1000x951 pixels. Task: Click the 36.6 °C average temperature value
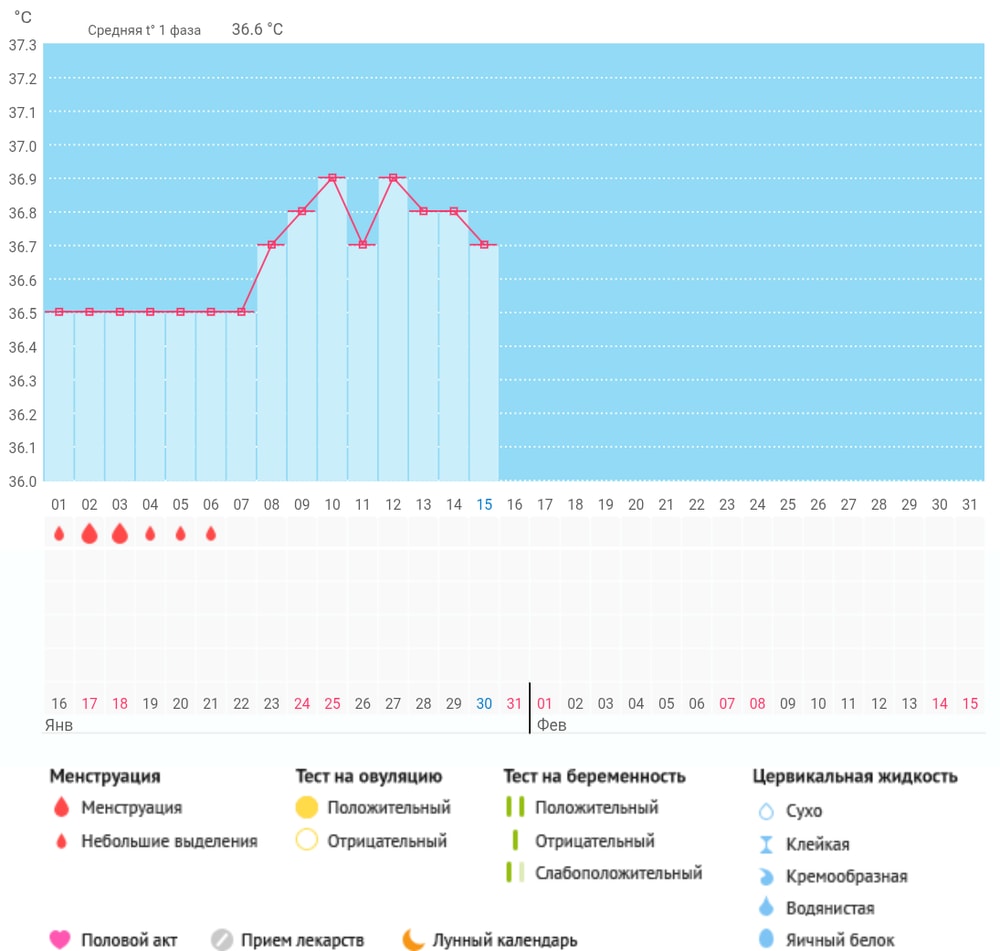click(257, 29)
